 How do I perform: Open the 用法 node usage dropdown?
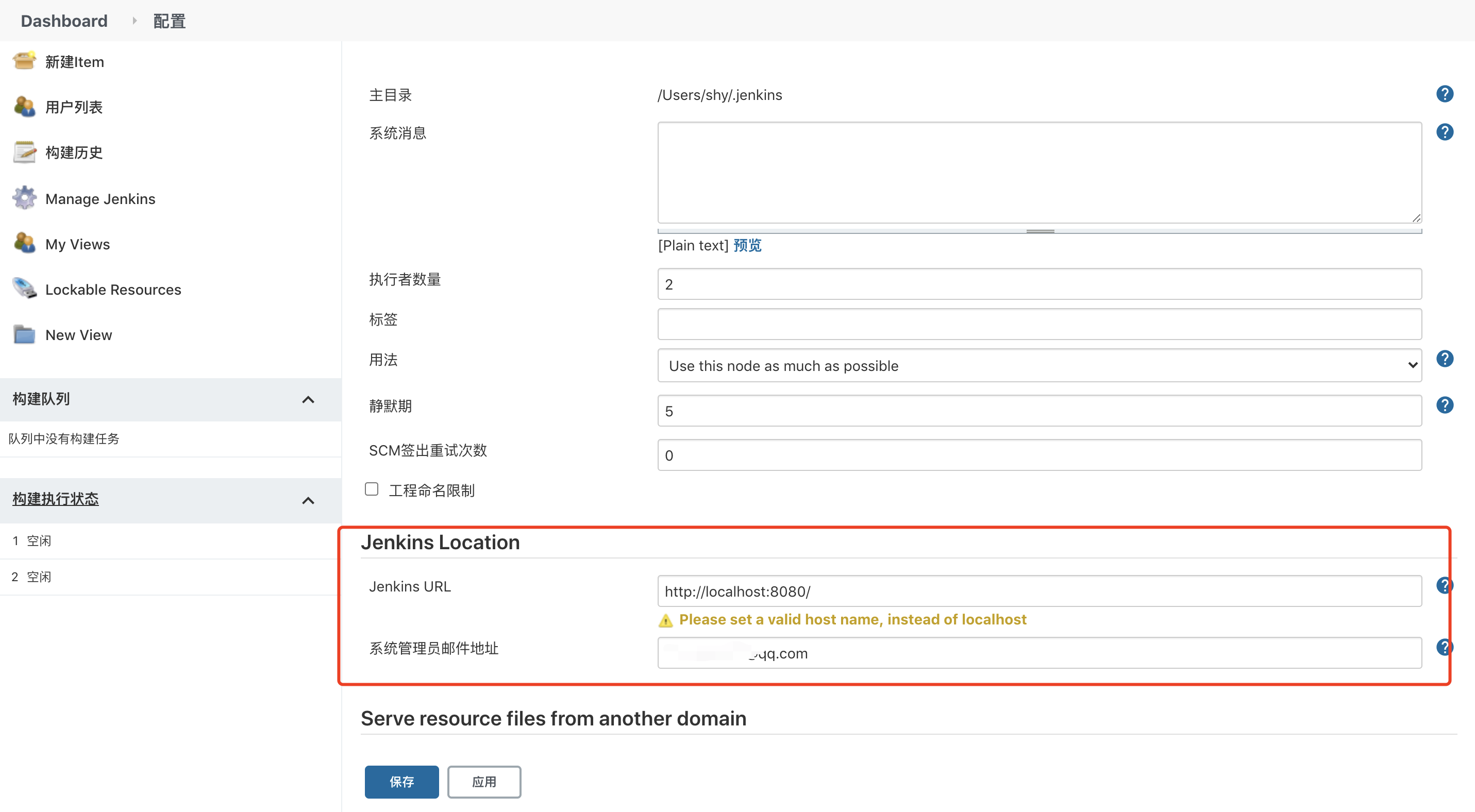point(1038,365)
